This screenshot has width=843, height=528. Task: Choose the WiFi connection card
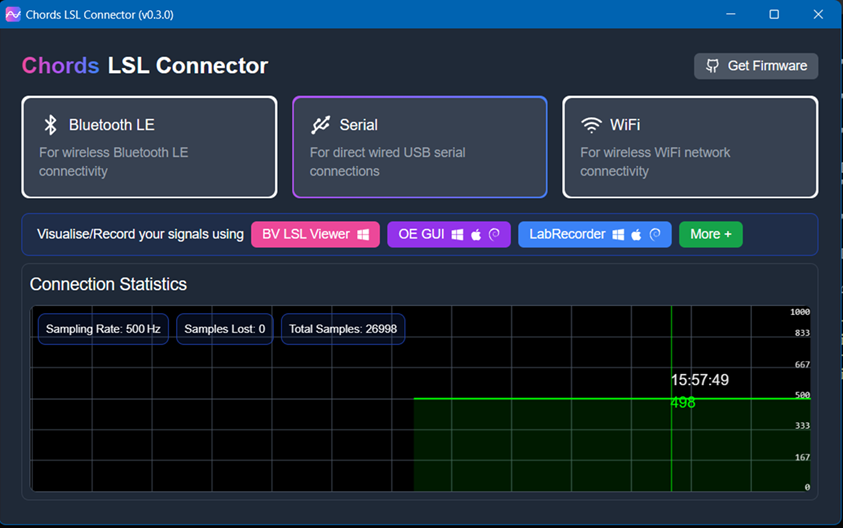[690, 147]
